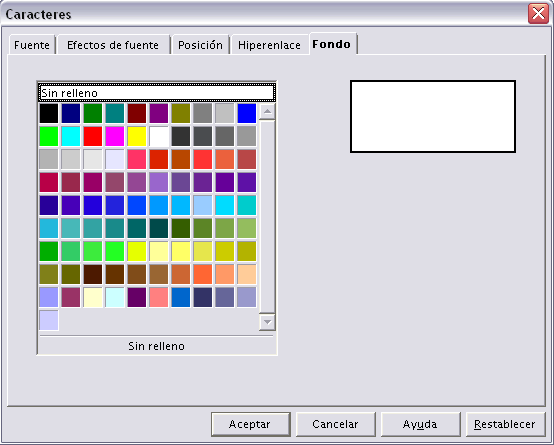
Task: Select the pale cyan swatch in ninth row
Action: click(x=115, y=297)
